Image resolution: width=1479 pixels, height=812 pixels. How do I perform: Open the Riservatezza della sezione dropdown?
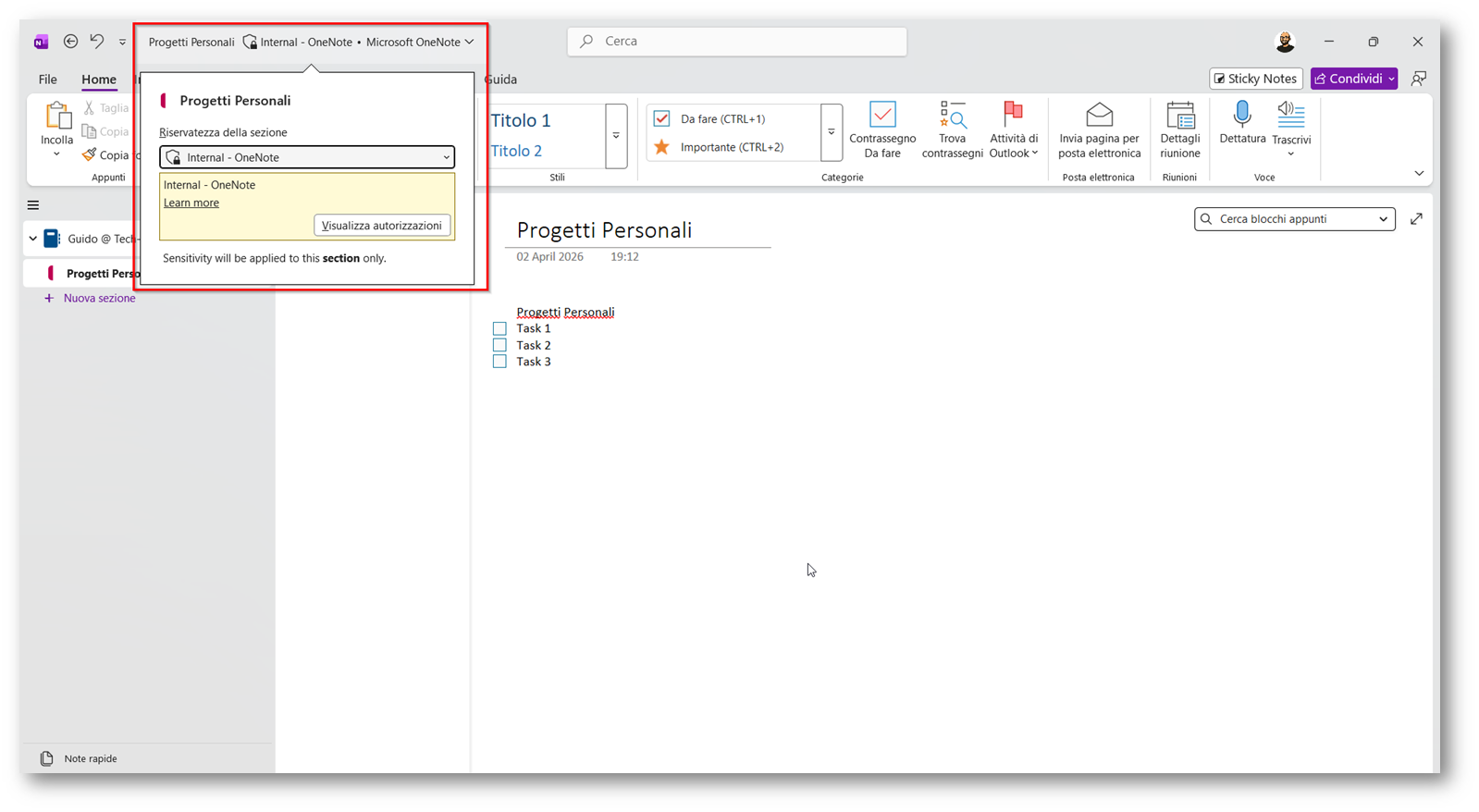coord(307,157)
